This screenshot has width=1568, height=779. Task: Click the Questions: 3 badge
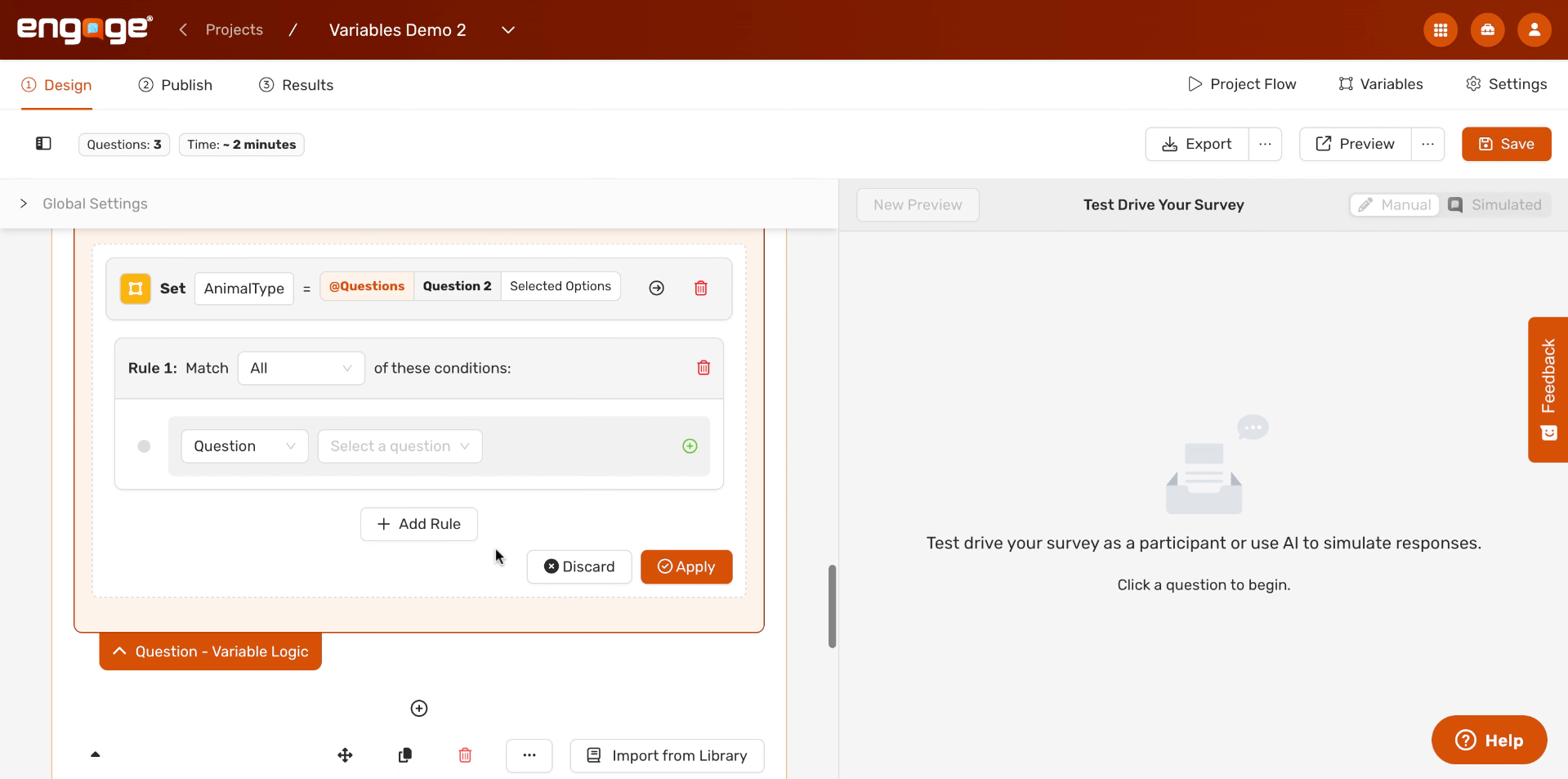124,145
